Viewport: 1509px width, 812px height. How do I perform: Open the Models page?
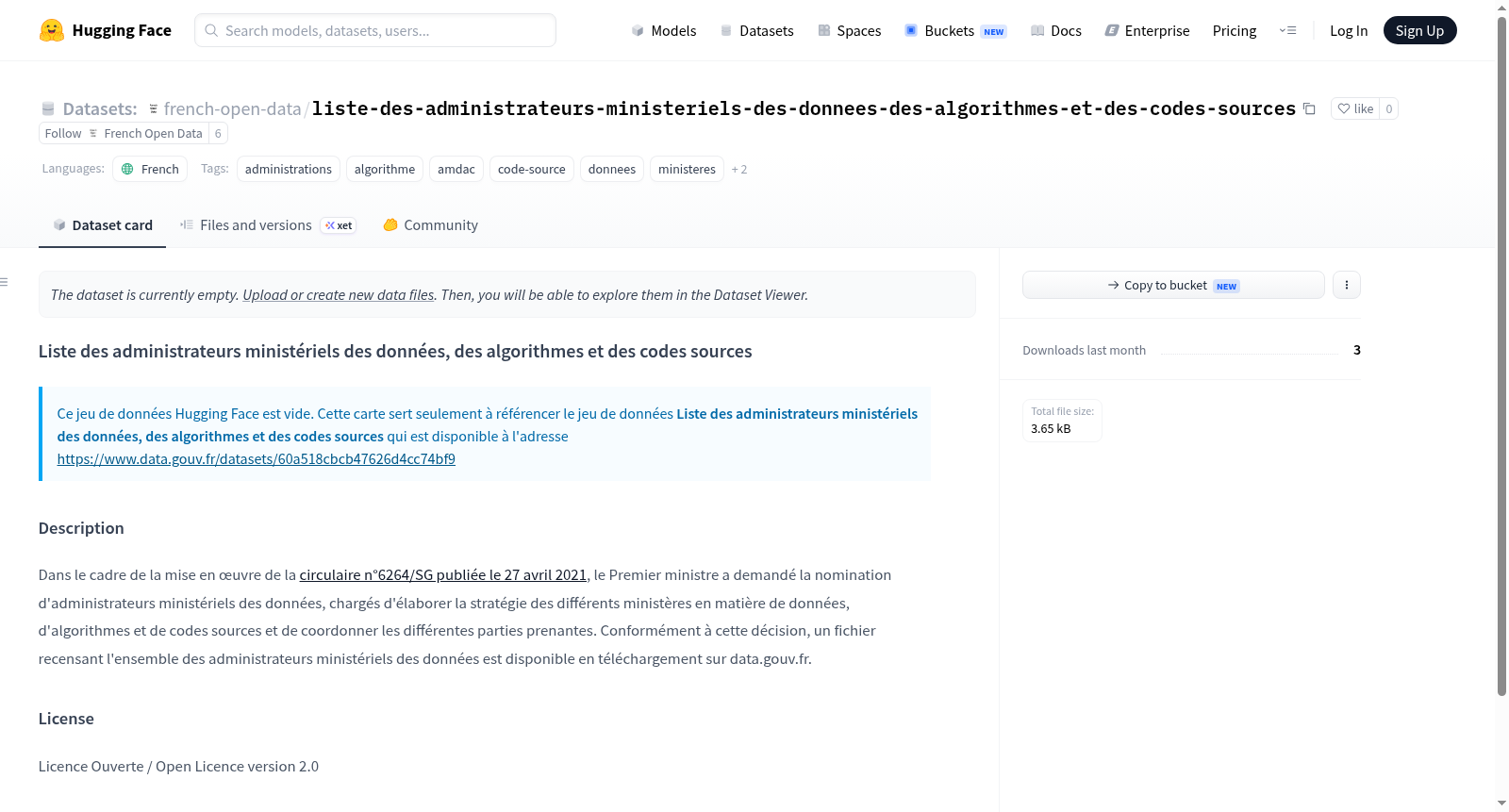[x=664, y=30]
